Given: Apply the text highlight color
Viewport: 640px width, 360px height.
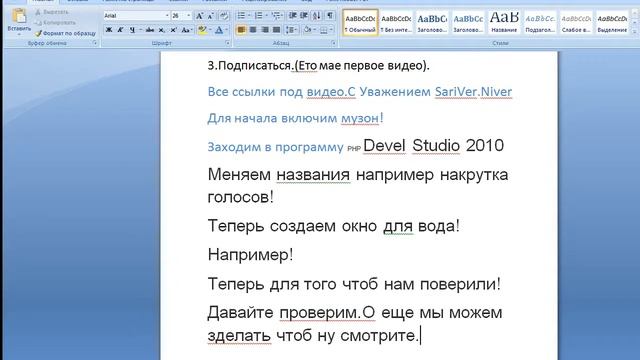Looking at the screenshot, I should pos(202,30).
